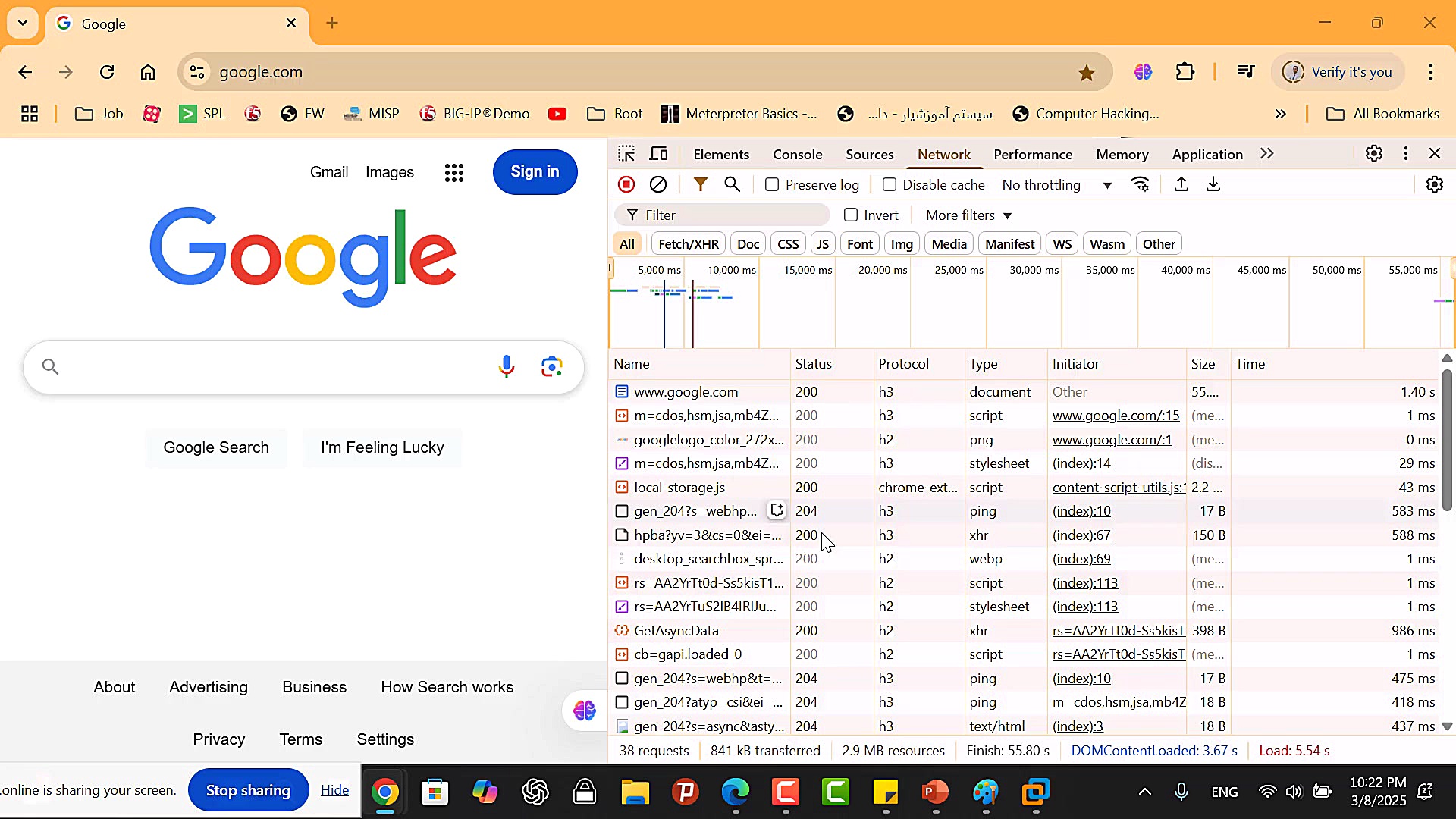The height and width of the screenshot is (819, 1456).
Task: Close the DevTools panel
Action: (x=1435, y=154)
